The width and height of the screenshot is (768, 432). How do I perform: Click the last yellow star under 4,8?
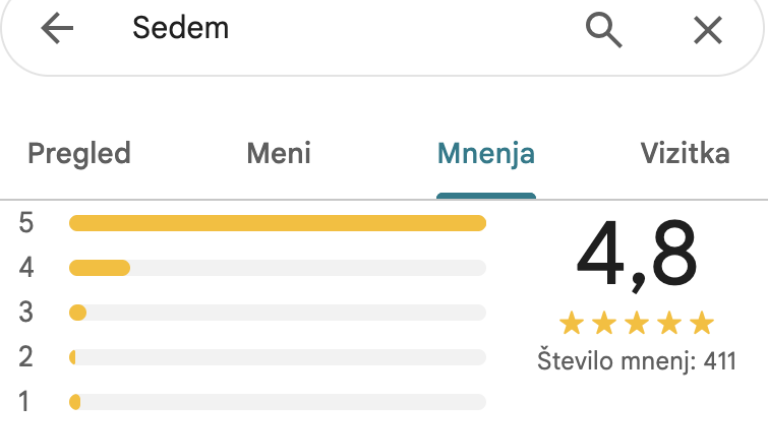click(702, 323)
